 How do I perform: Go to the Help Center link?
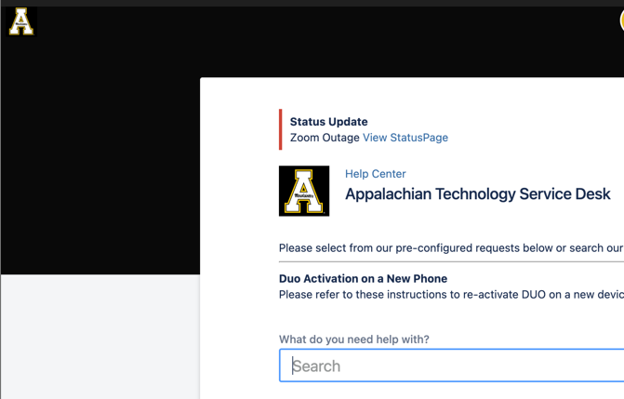[375, 174]
